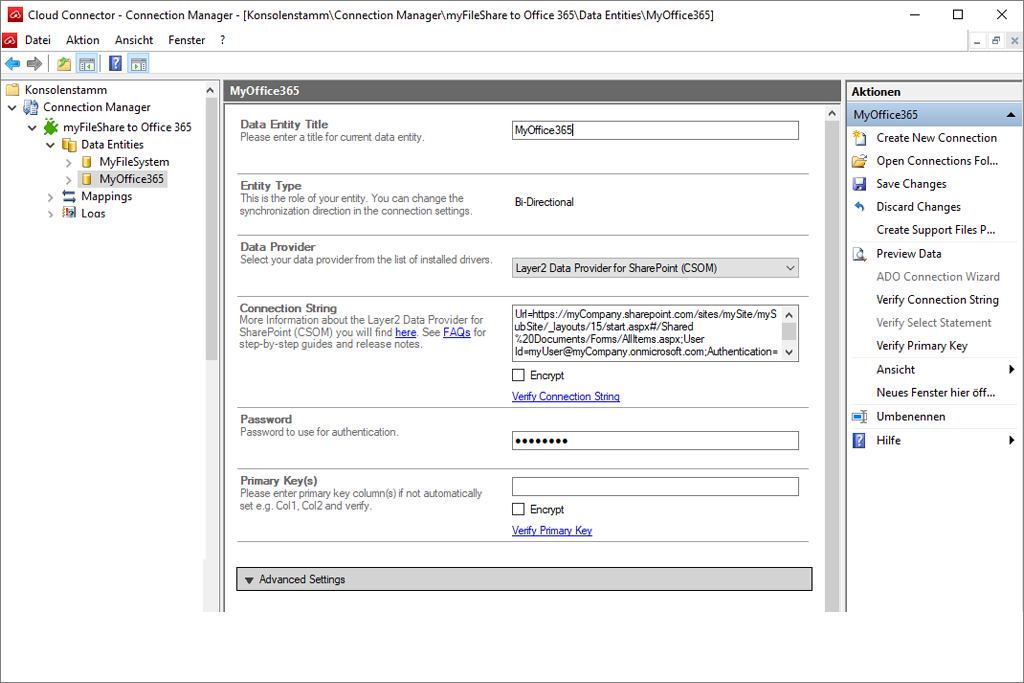Toggle the show/hide action pane toolbar button
The height and width of the screenshot is (683, 1024).
[x=139, y=64]
